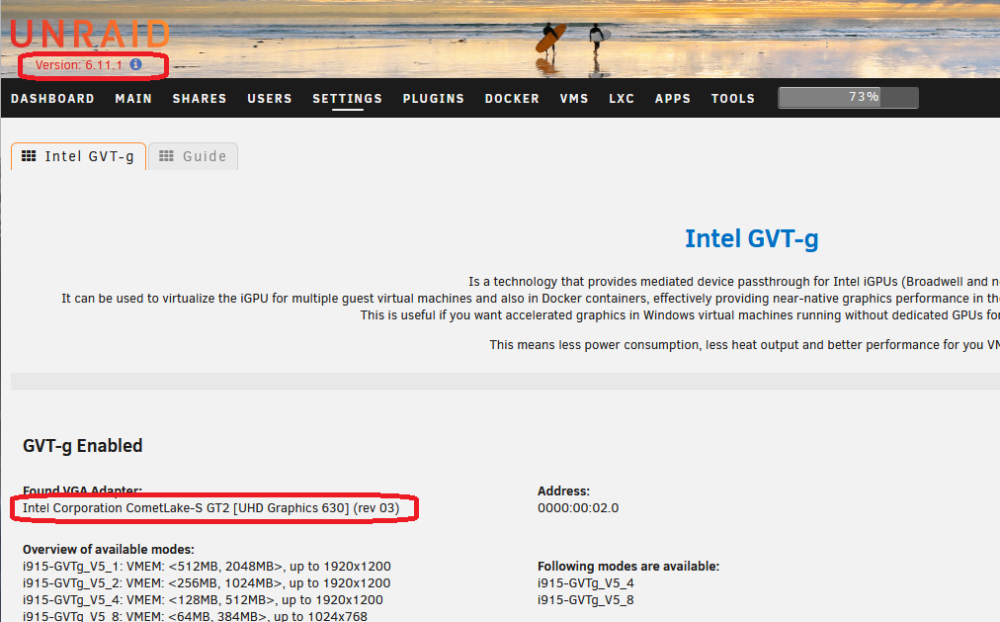This screenshot has width=1000, height=622.
Task: Open the Tools menu
Action: click(733, 99)
